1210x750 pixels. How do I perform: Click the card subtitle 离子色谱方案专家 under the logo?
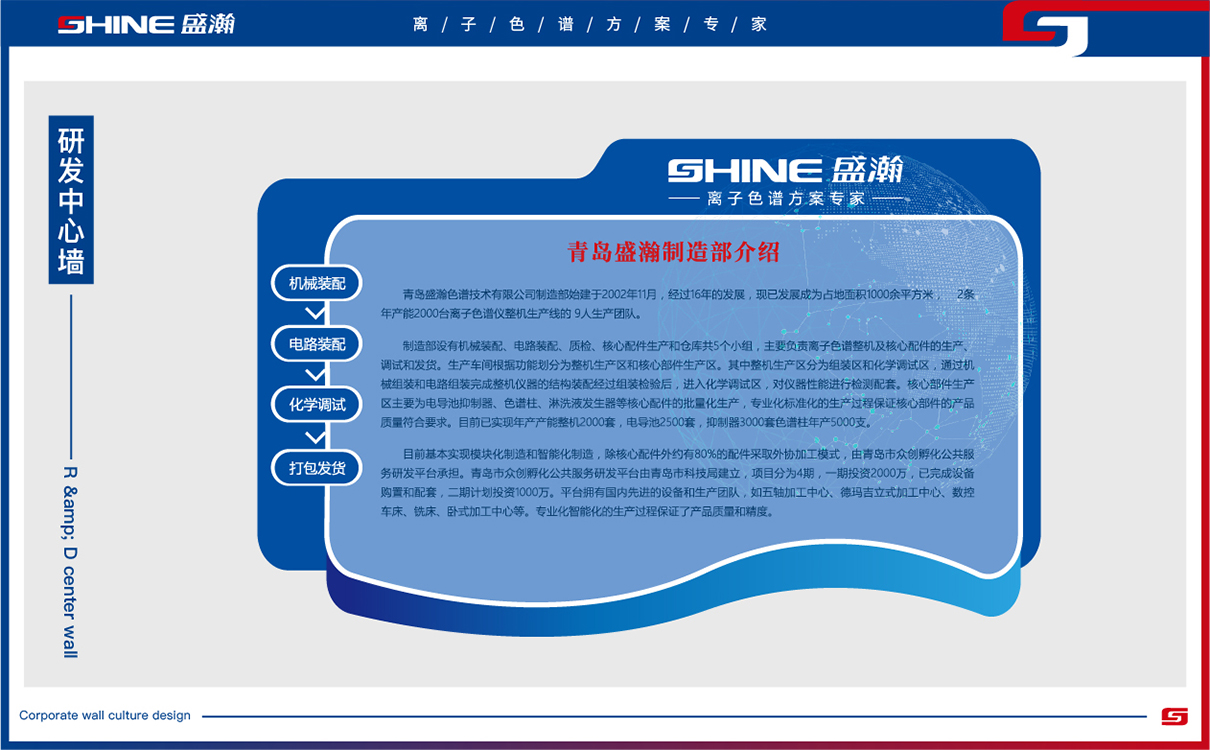(x=785, y=198)
